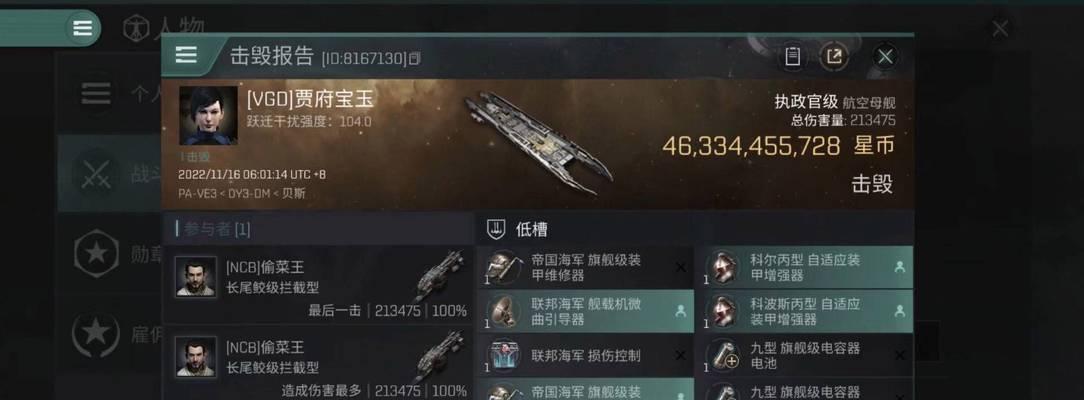The height and width of the screenshot is (400, 1084).
Task: Open the clipboard icon in report header
Action: click(x=792, y=56)
